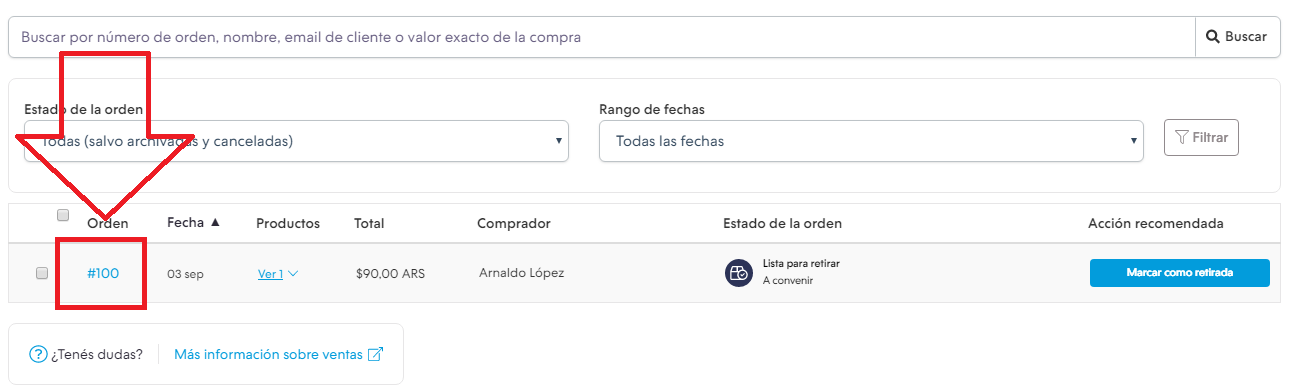The height and width of the screenshot is (391, 1293).
Task: Click the funnel icon on Filtrar button
Action: click(1182, 137)
